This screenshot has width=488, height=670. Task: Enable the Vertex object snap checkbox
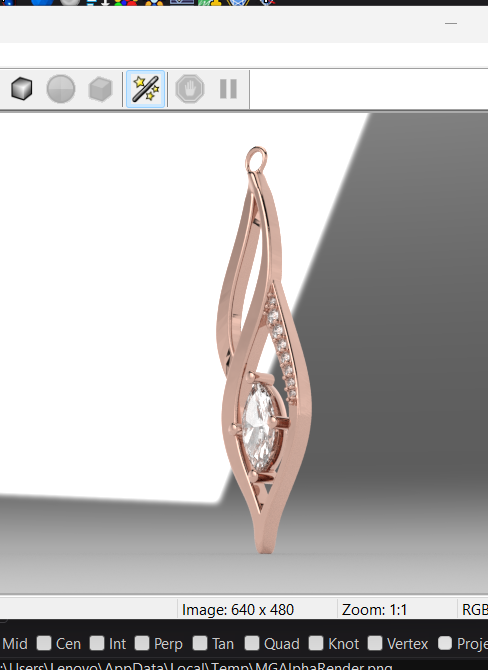click(375, 643)
